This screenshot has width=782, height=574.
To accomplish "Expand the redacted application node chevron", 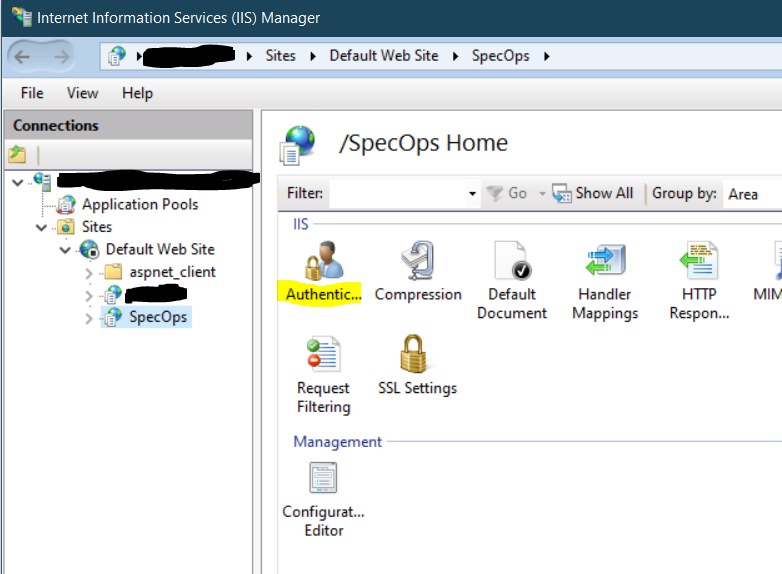I will (x=89, y=296).
